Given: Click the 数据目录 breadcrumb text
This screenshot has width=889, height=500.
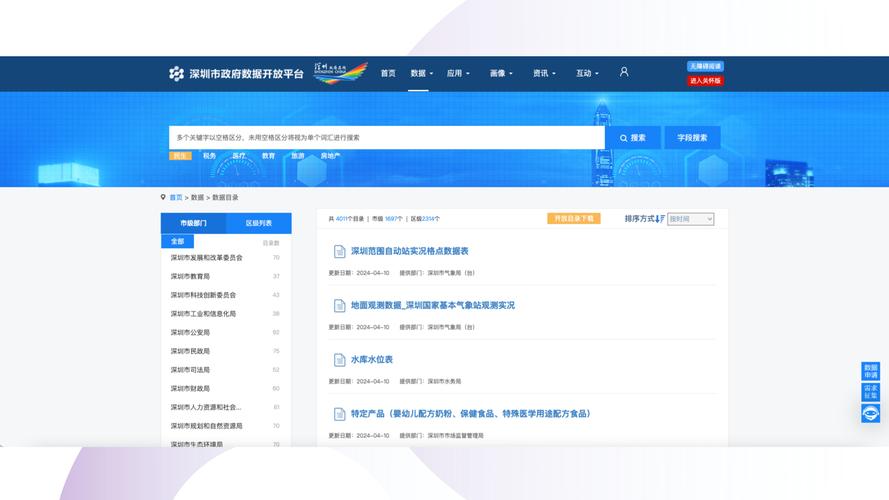Looking at the screenshot, I should [x=225, y=198].
